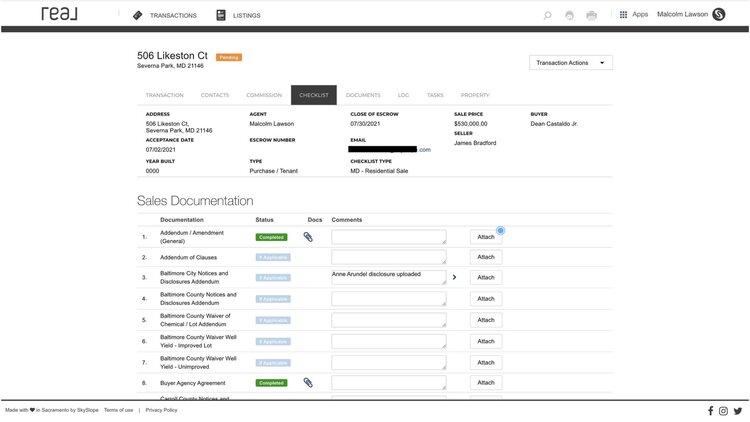Click the Completed status on Addendum / Amendment

click(x=271, y=237)
